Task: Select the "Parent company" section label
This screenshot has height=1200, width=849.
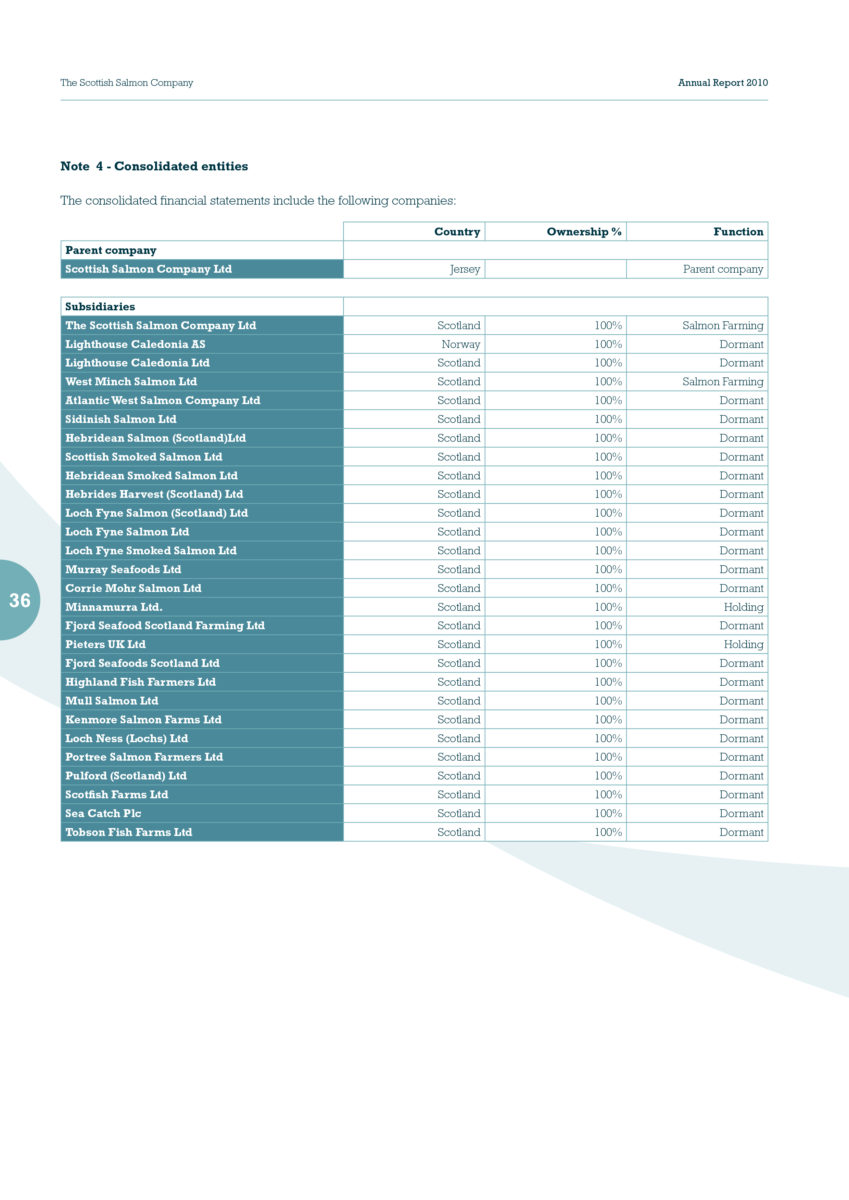Action: pyautogui.click(x=111, y=250)
